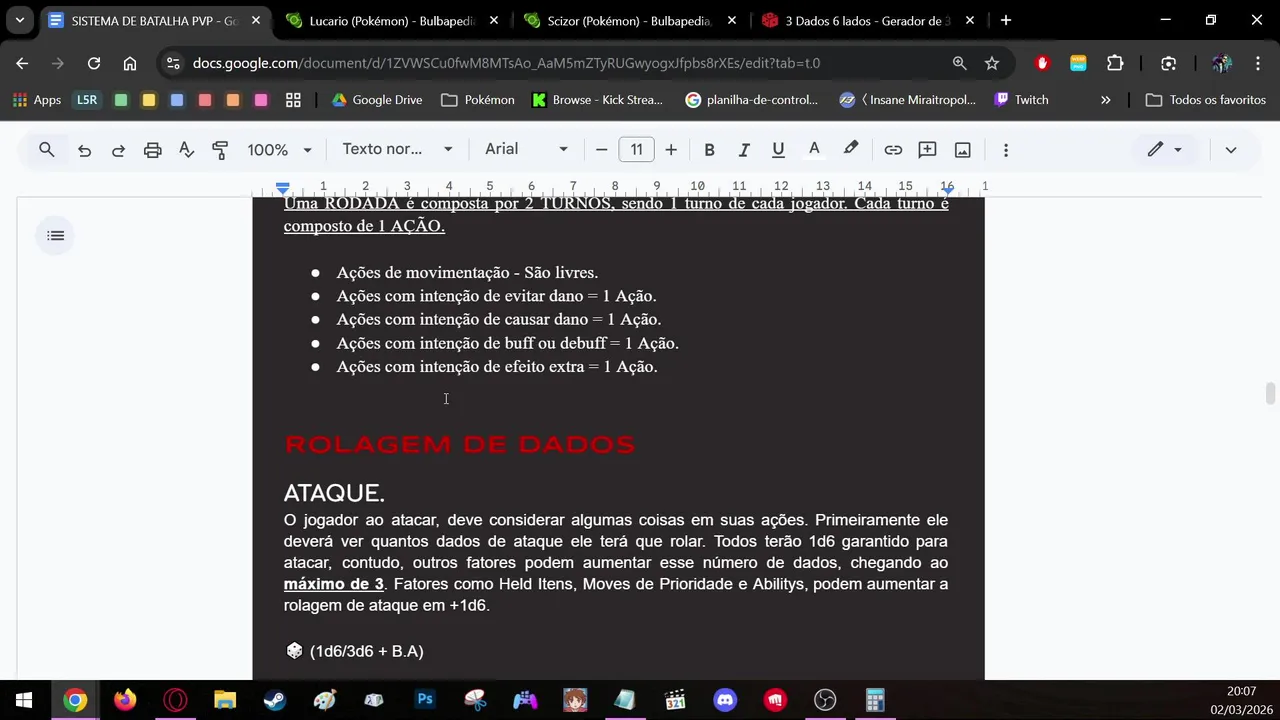Launch Firefox from the taskbar
The height and width of the screenshot is (720, 1280).
[125, 700]
